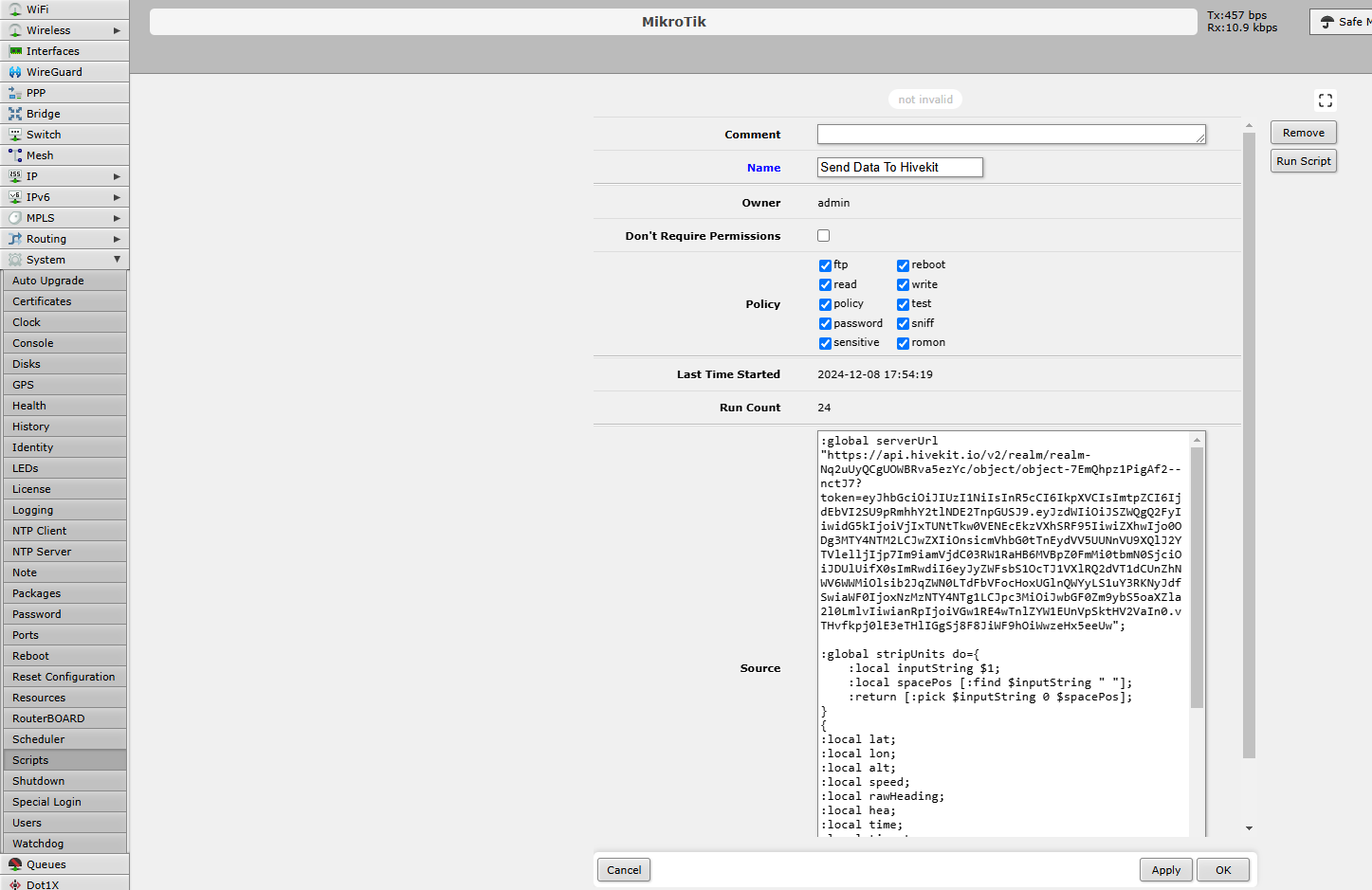Uncheck the password policy checkbox
The image size is (1372, 890).
[825, 323]
